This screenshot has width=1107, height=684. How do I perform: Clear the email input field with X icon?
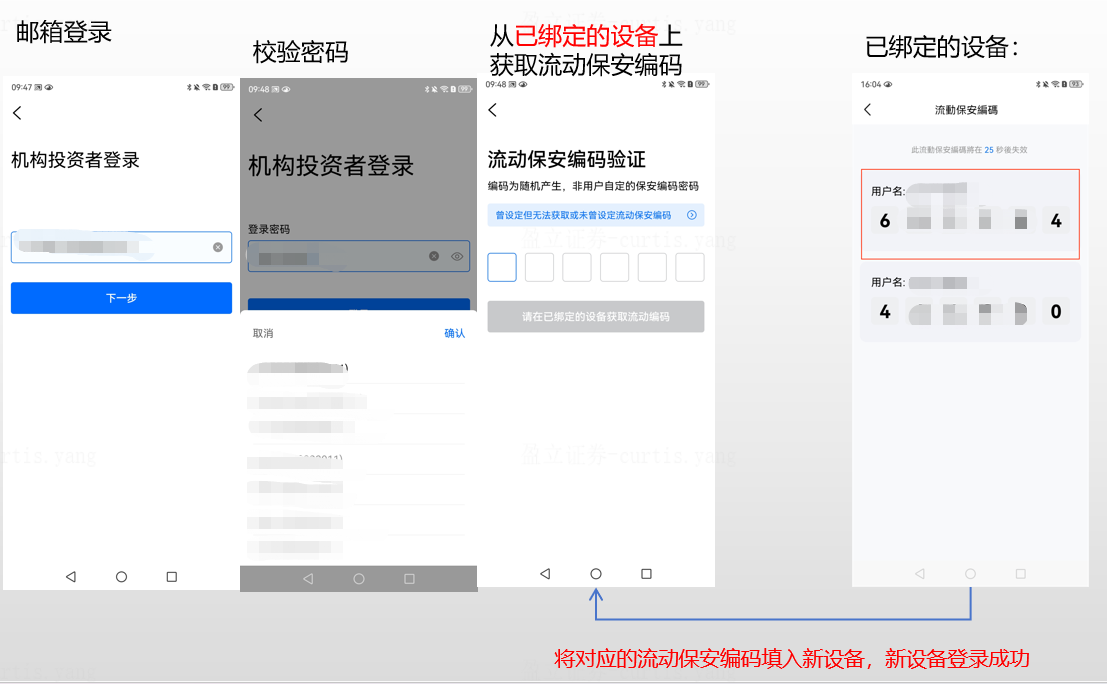point(218,247)
